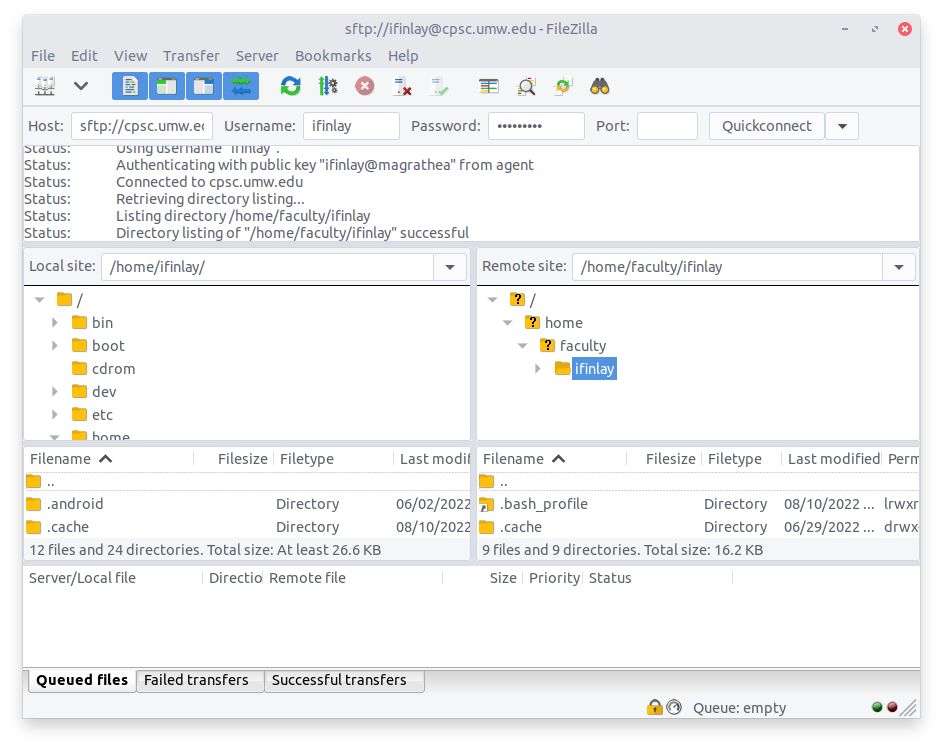Click the Remote site path field
This screenshot has height=749, width=943.
[727, 267]
